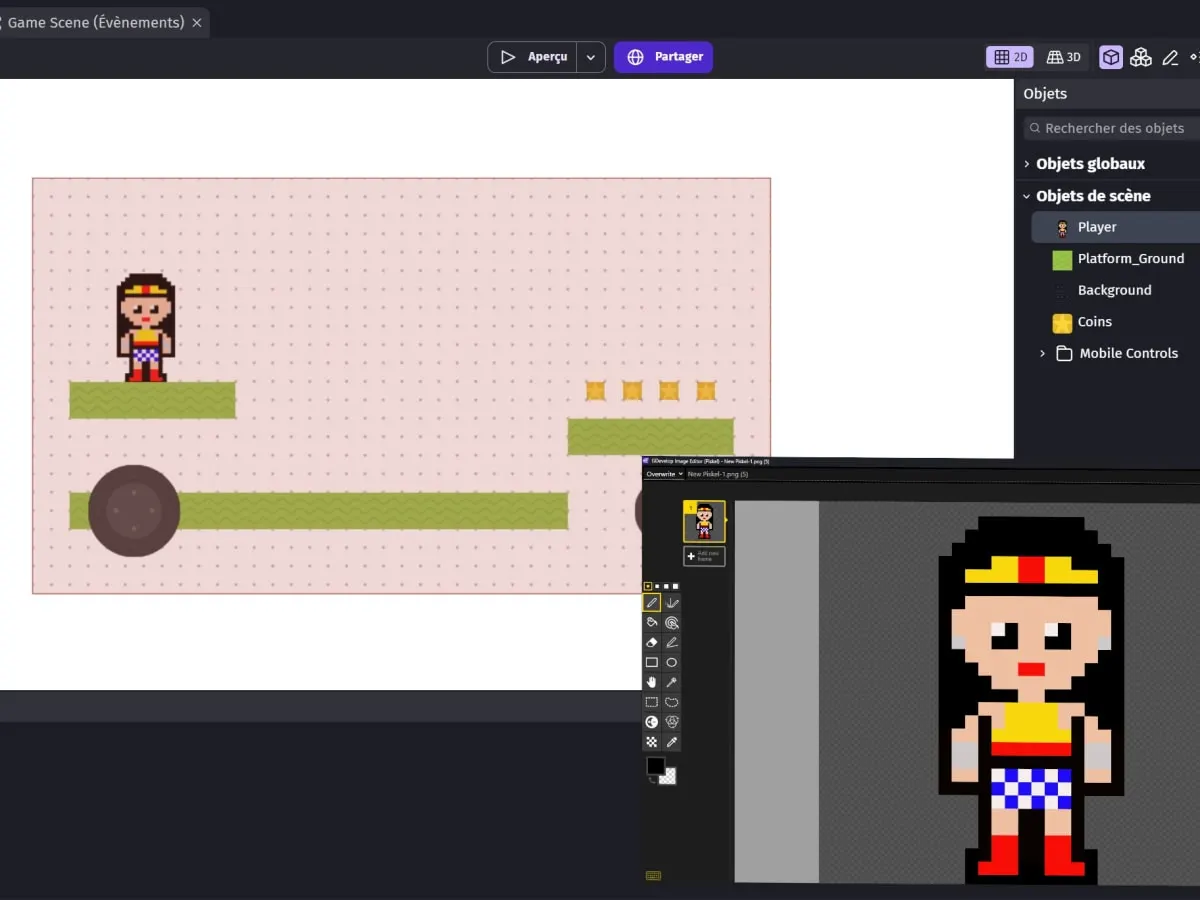This screenshot has width=1200, height=900.
Task: Select the Vertical Mirror pen tool
Action: pos(672,603)
